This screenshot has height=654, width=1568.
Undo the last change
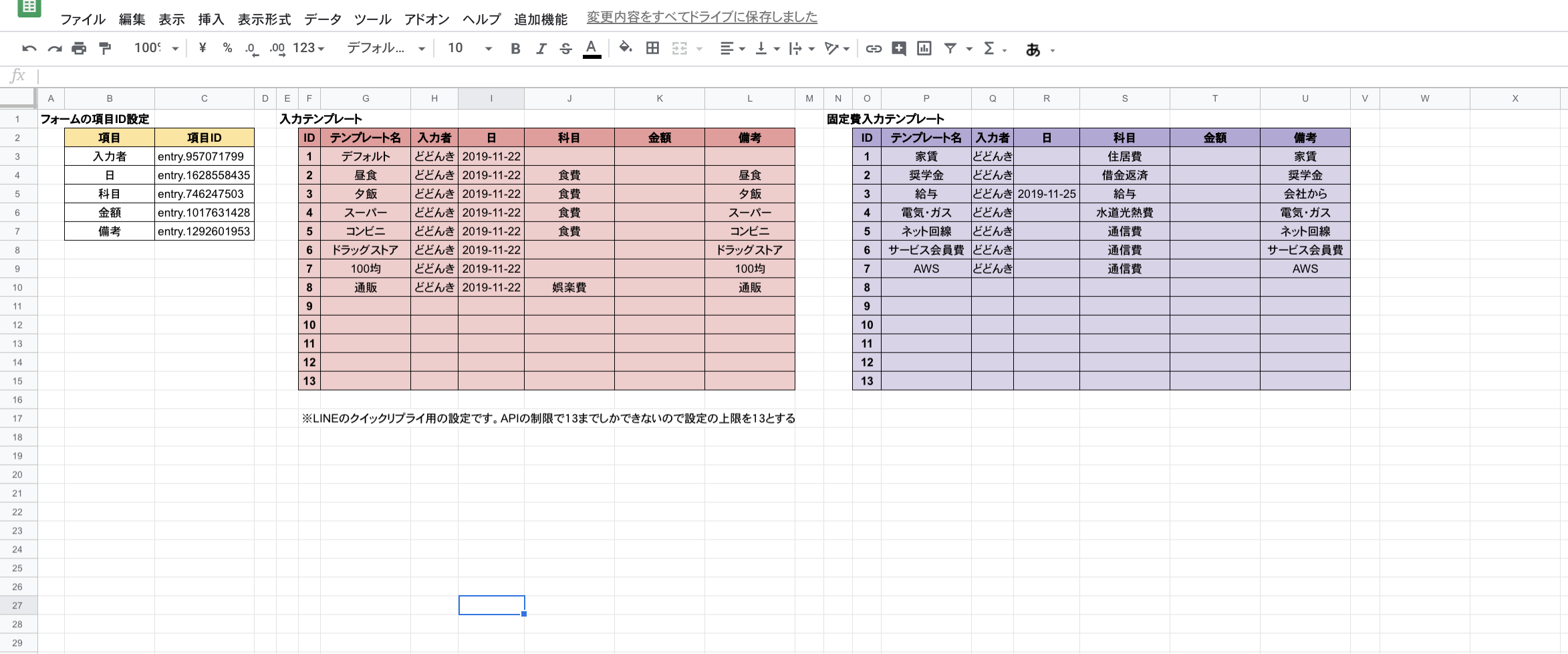point(28,49)
